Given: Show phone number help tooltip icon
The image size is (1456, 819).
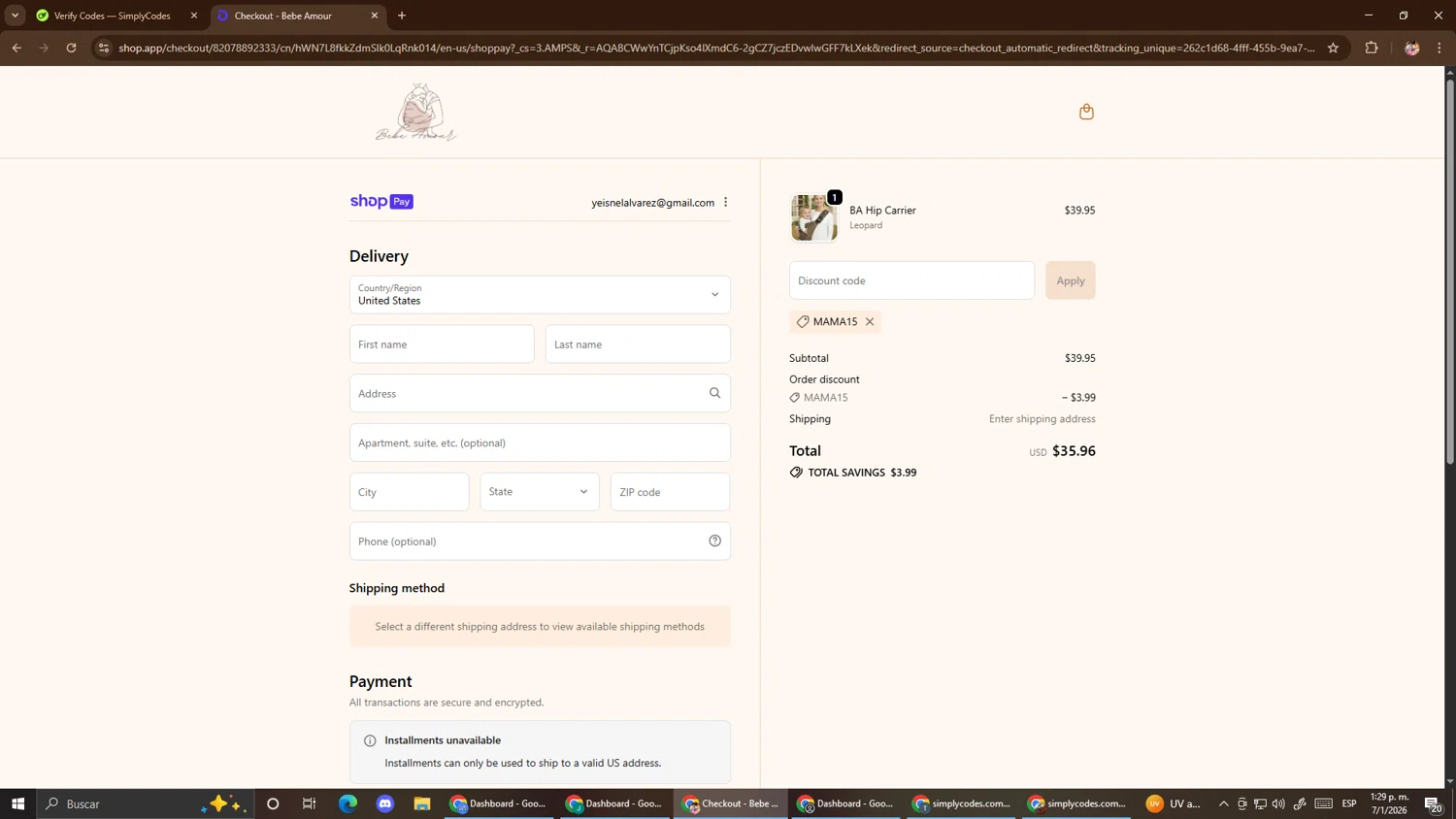Looking at the screenshot, I should (714, 541).
